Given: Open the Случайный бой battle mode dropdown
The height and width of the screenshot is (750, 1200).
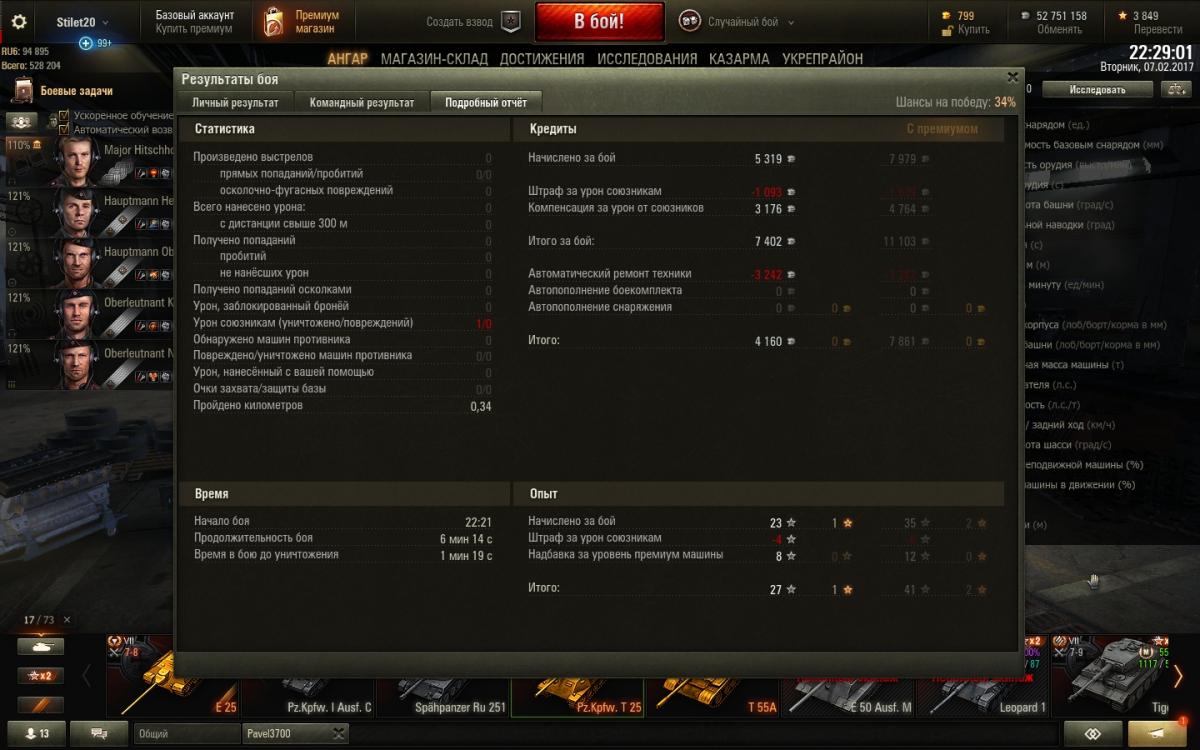Looking at the screenshot, I should (738, 22).
